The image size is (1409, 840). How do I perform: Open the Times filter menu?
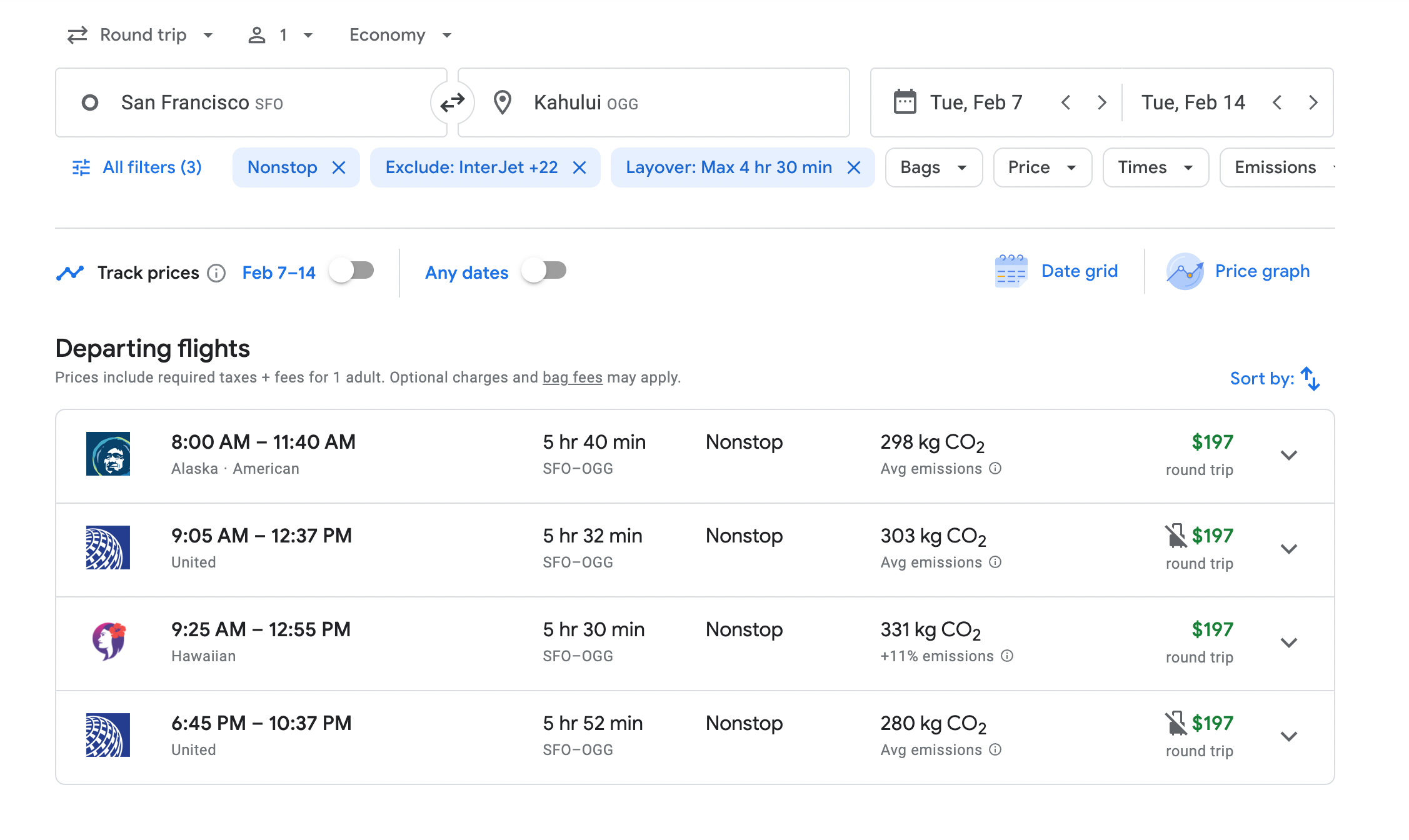coord(1155,167)
